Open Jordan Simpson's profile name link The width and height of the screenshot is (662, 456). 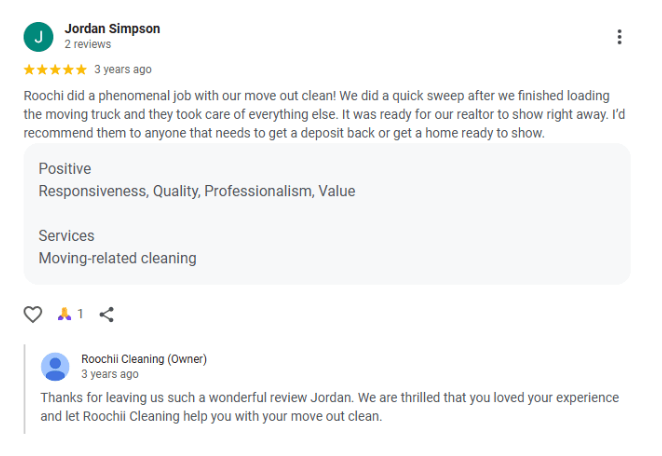112,29
